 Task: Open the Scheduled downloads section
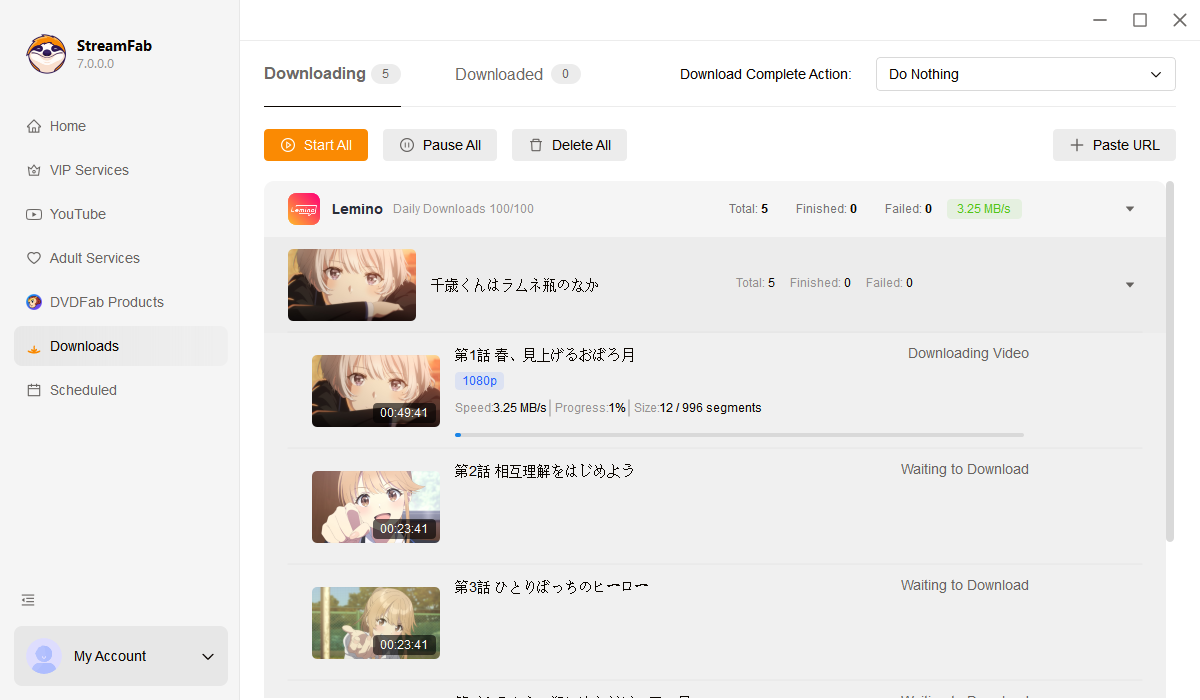click(x=83, y=390)
